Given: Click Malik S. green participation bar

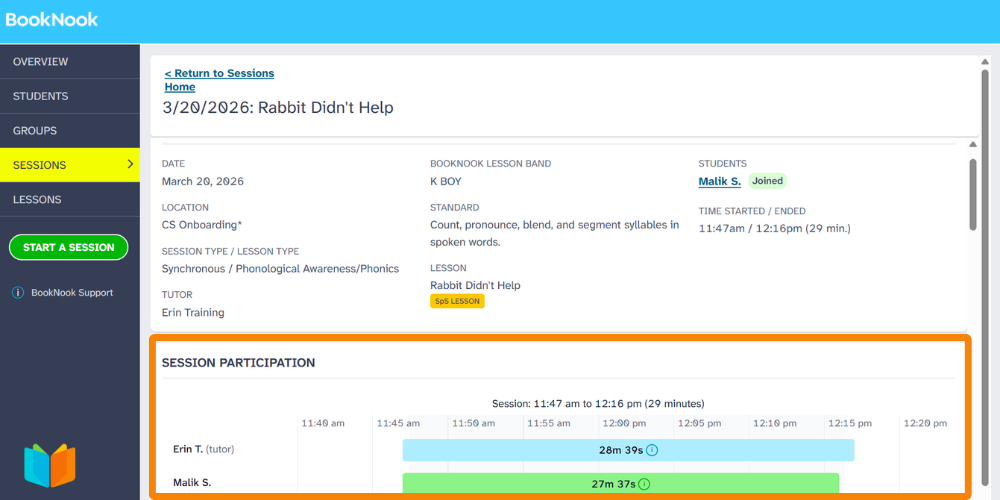Looking at the screenshot, I should click(x=621, y=483).
